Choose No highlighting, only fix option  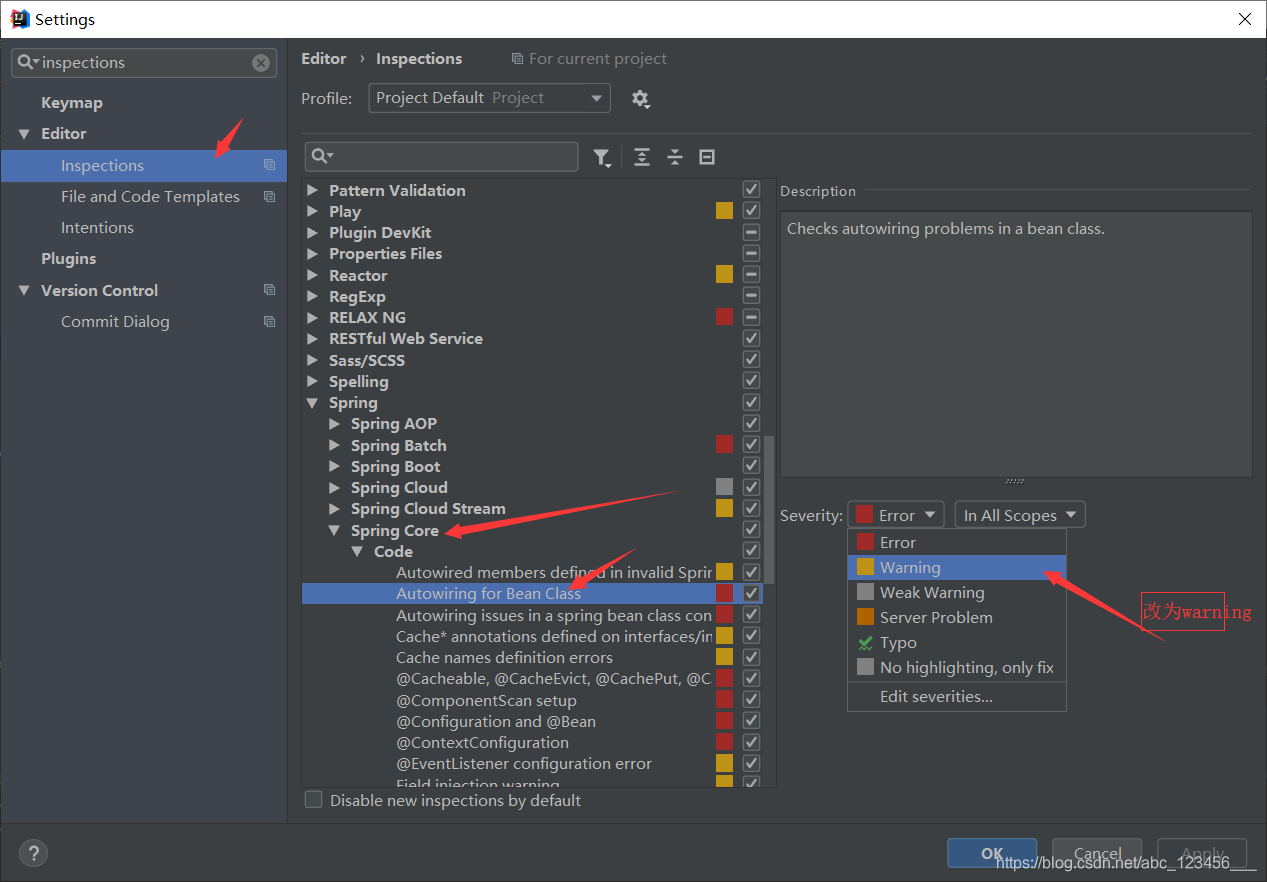(957, 667)
